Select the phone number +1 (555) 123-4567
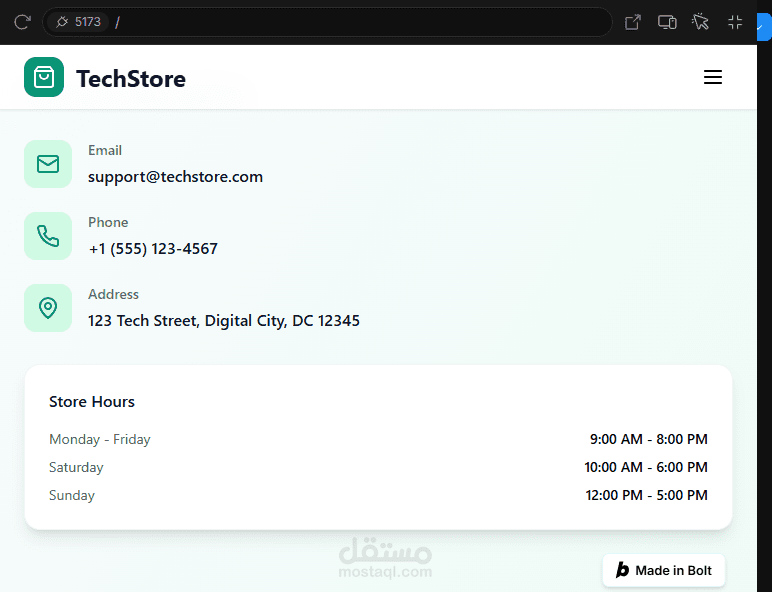Screen dimensions: 772x592 tap(153, 249)
